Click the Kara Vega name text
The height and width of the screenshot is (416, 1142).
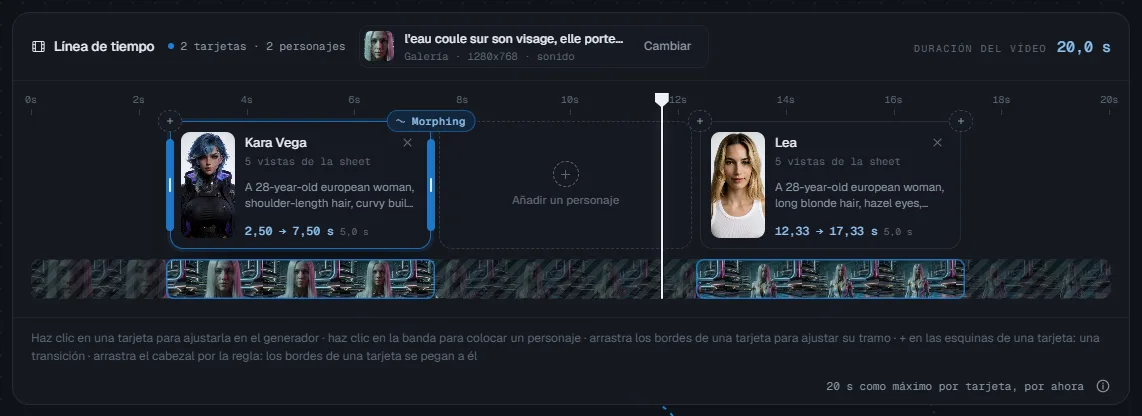click(275, 143)
